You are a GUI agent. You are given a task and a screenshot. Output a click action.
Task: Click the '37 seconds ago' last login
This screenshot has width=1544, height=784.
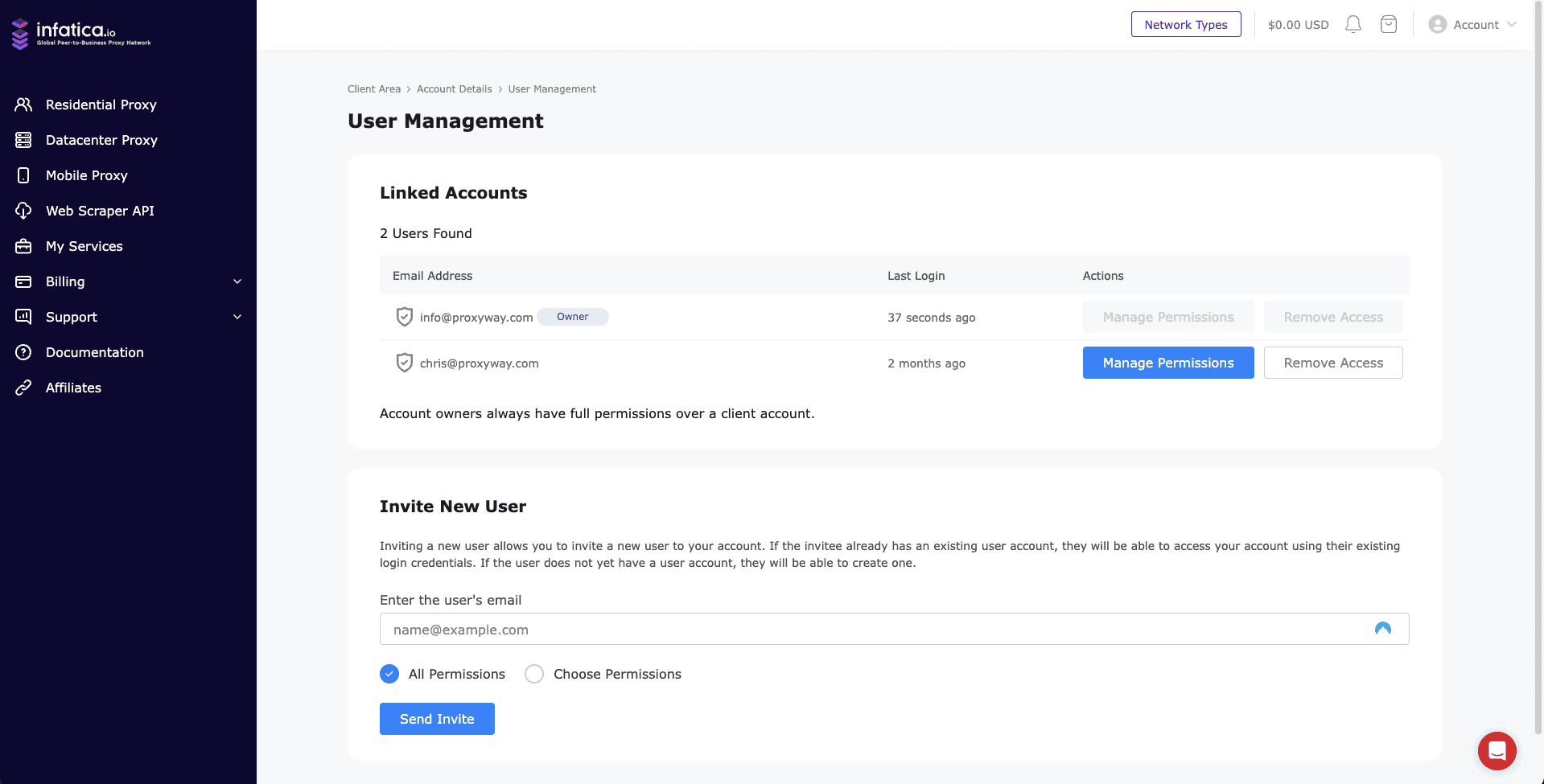pos(932,318)
